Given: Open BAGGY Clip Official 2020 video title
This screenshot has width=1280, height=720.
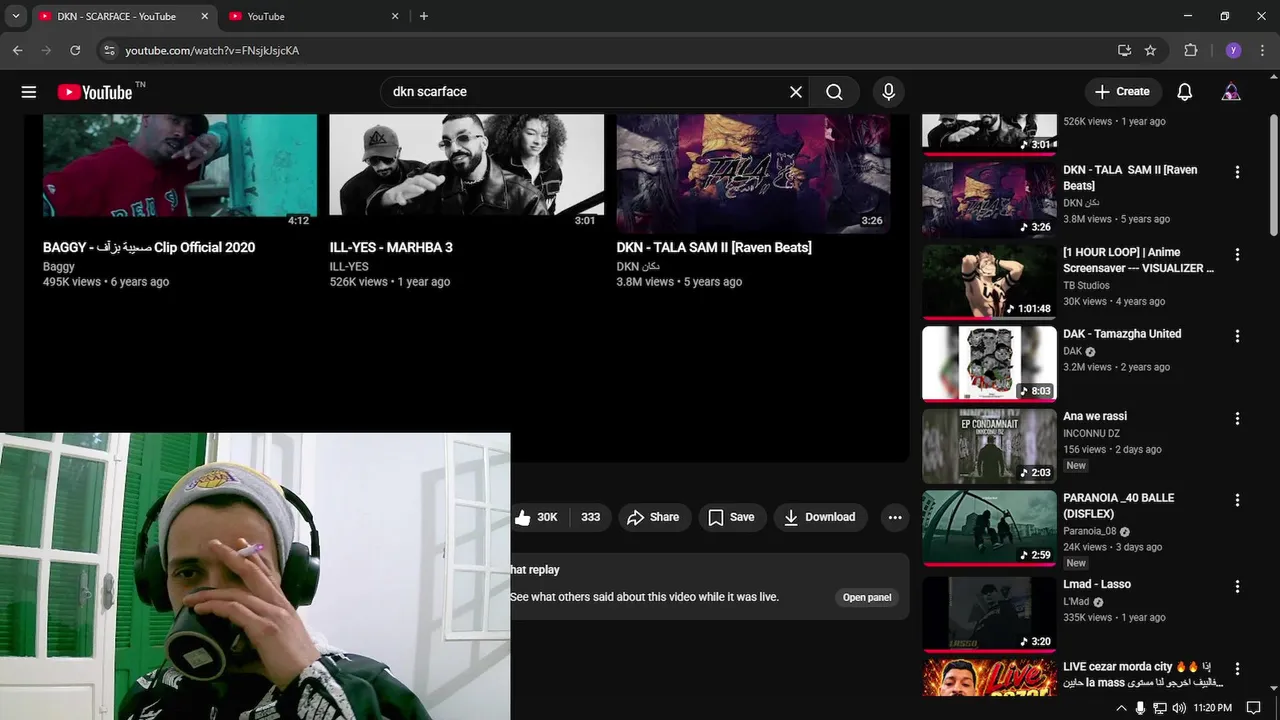Looking at the screenshot, I should tap(149, 248).
